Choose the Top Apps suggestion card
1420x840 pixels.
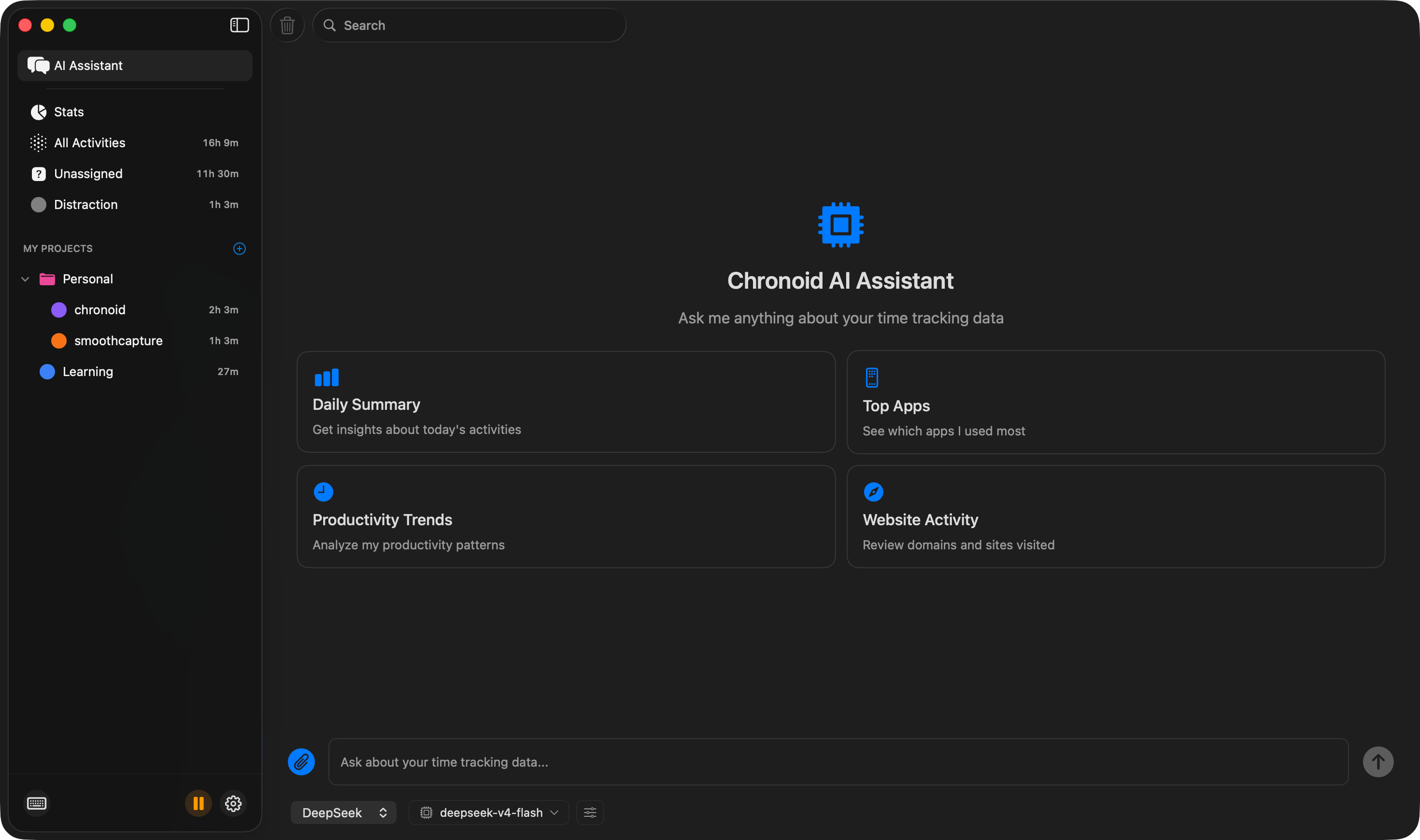[1116, 402]
